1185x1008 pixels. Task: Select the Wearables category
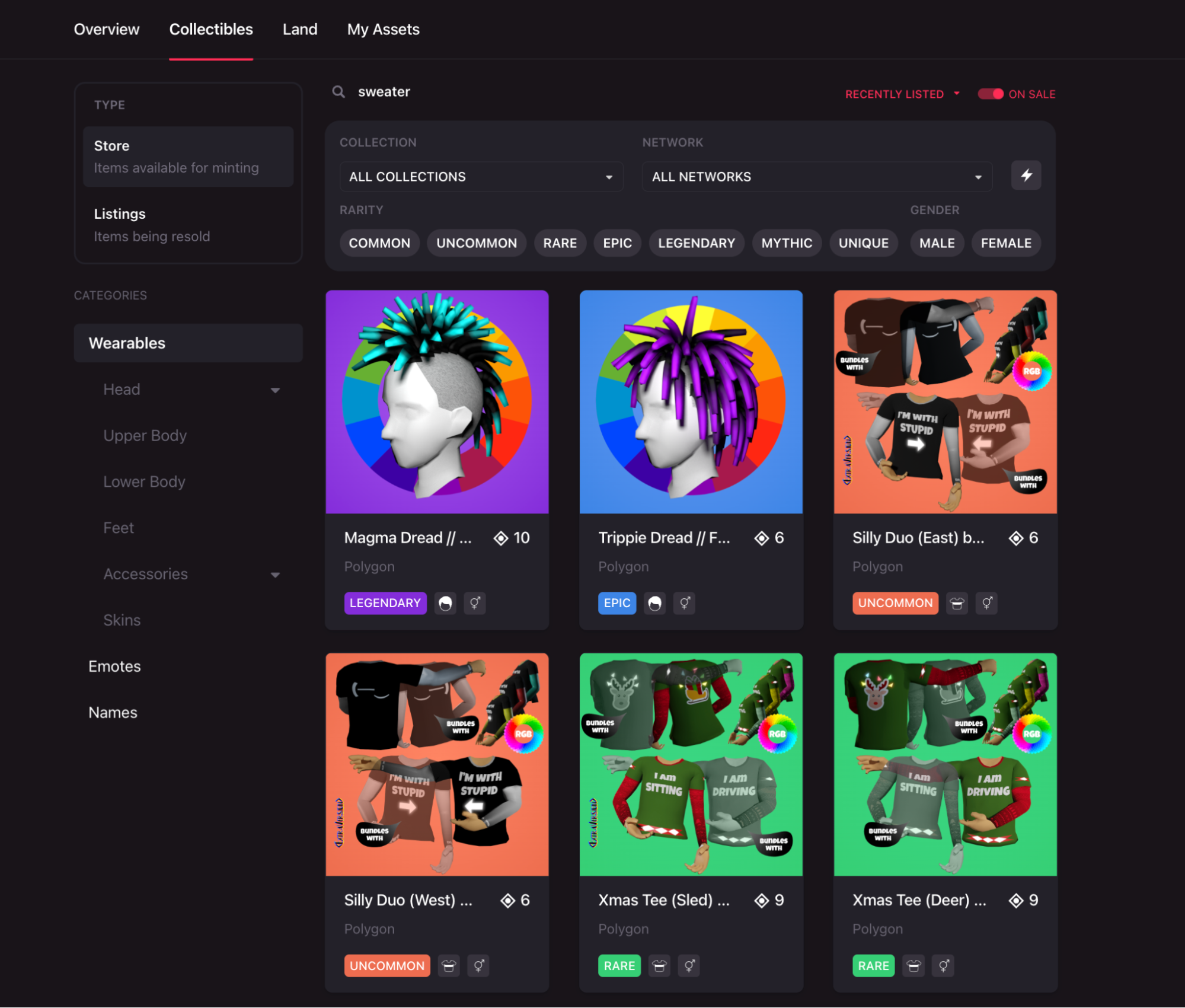click(x=189, y=343)
